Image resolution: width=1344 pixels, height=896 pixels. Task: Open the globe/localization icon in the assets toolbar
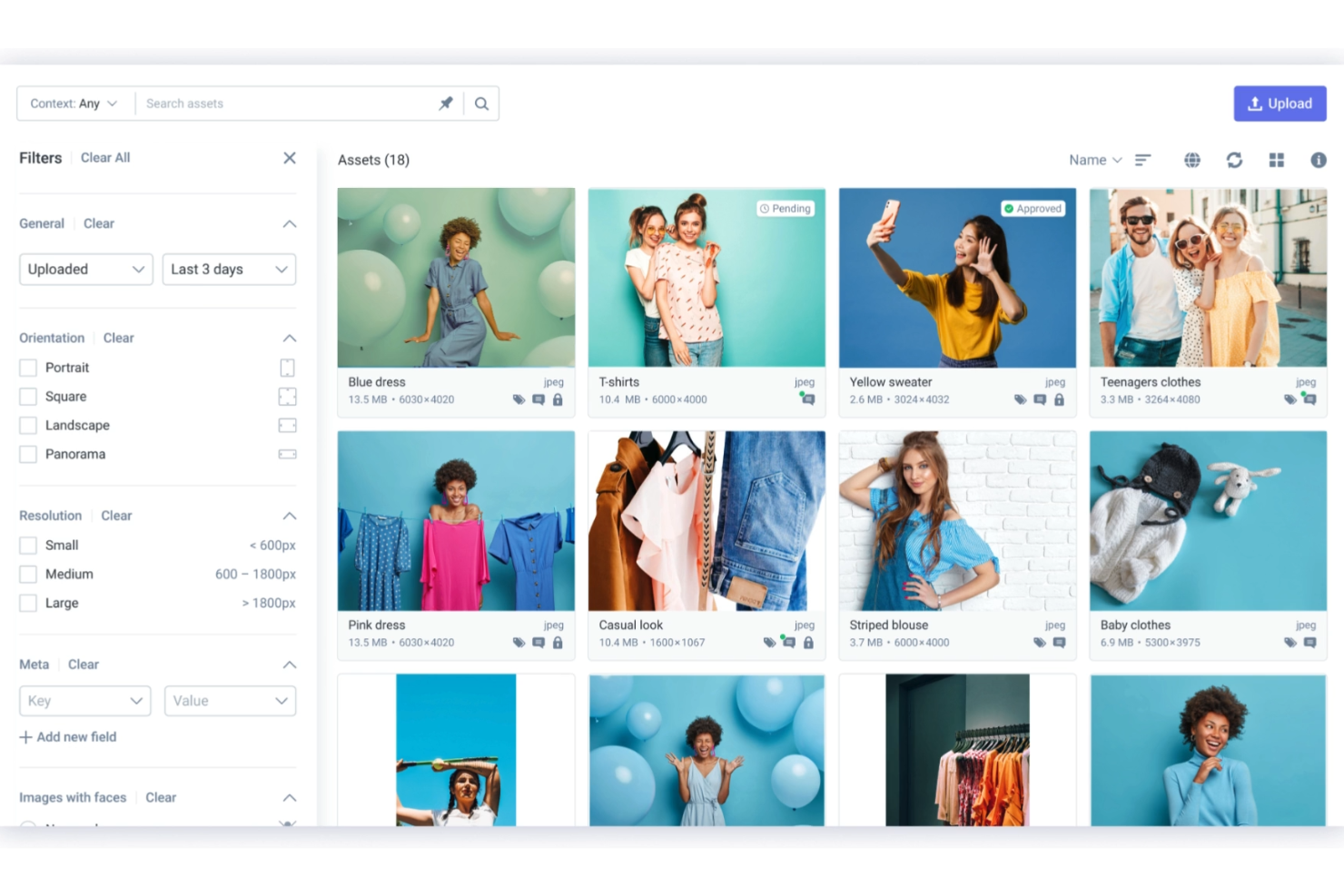click(1192, 160)
